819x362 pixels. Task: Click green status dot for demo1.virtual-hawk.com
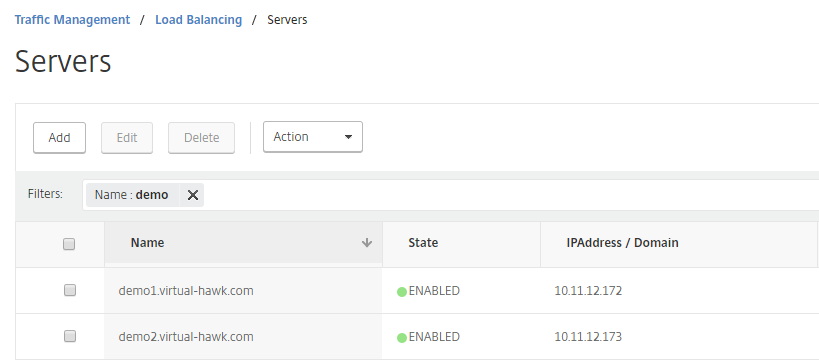point(402,292)
